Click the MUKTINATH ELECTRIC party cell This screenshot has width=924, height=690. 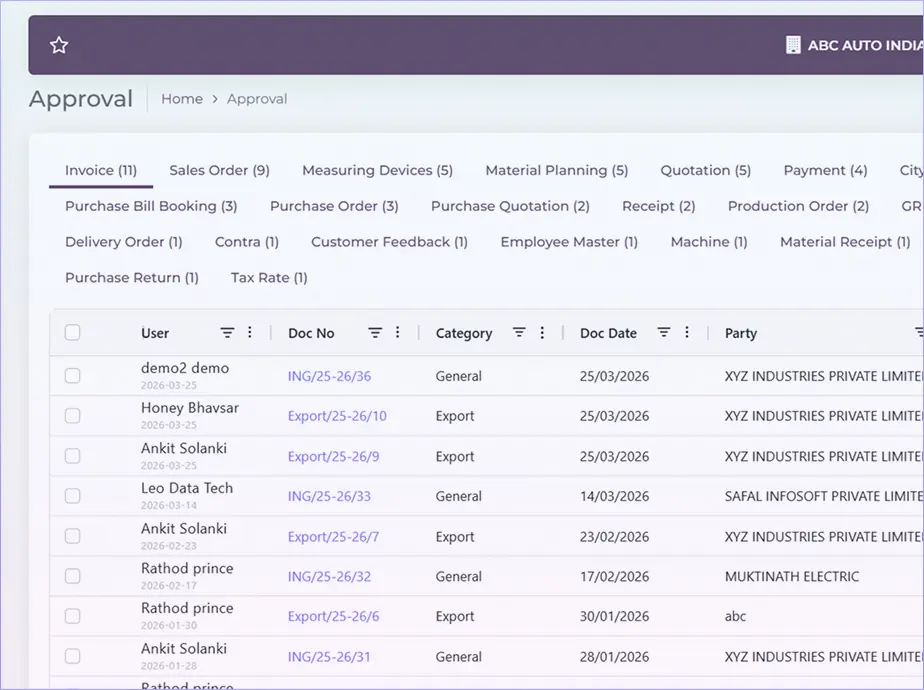[792, 576]
